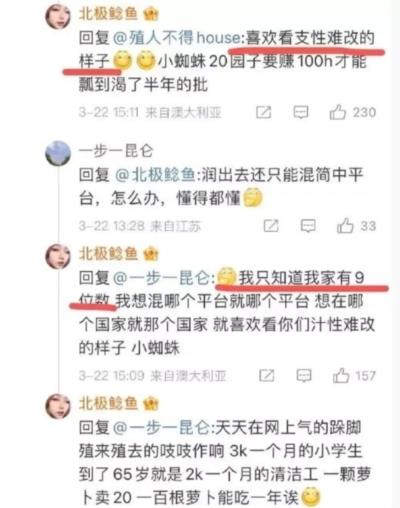
Task: Like the comment with 157 likes
Action: [x=341, y=375]
